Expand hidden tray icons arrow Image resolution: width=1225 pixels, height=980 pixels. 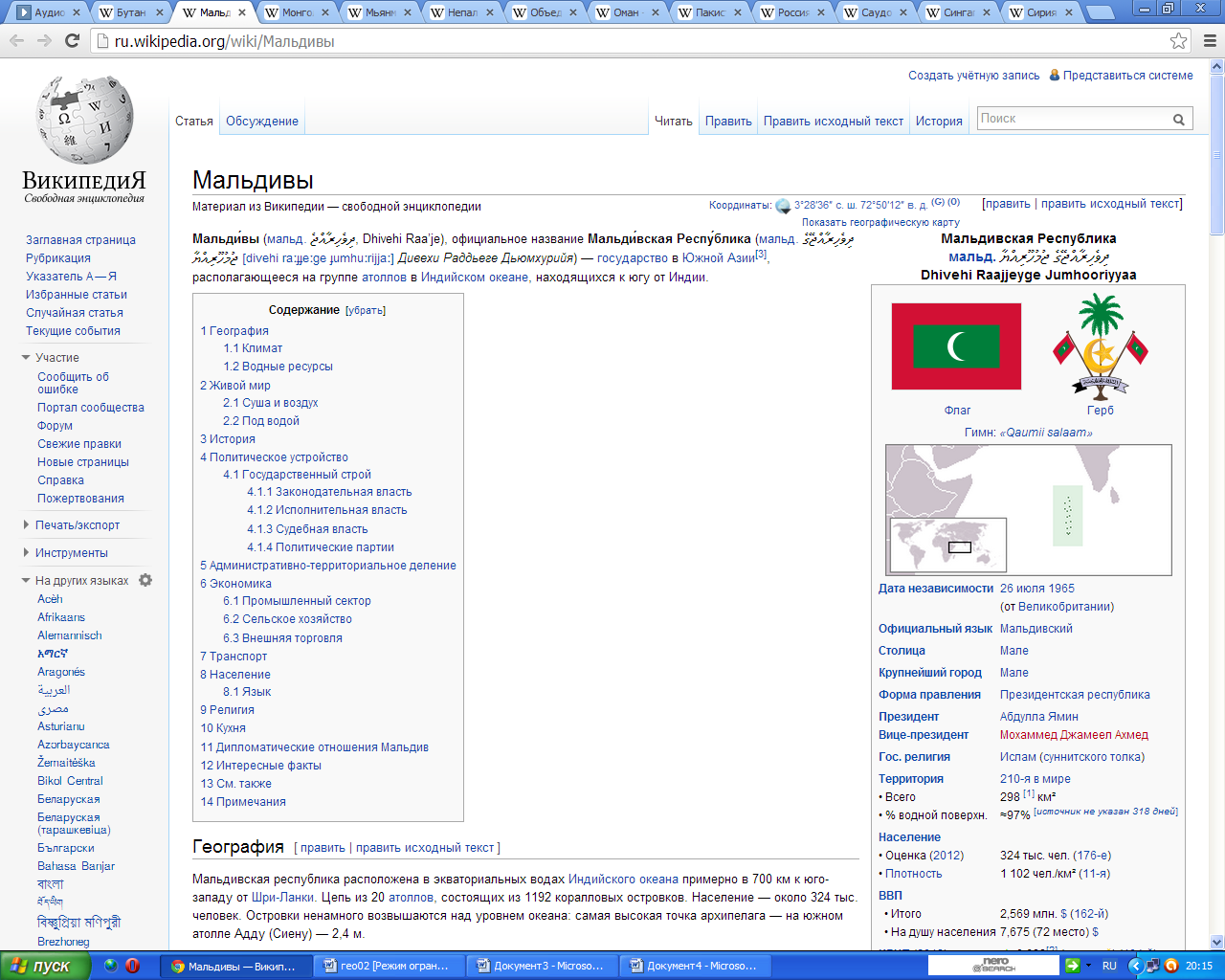(x=1136, y=966)
